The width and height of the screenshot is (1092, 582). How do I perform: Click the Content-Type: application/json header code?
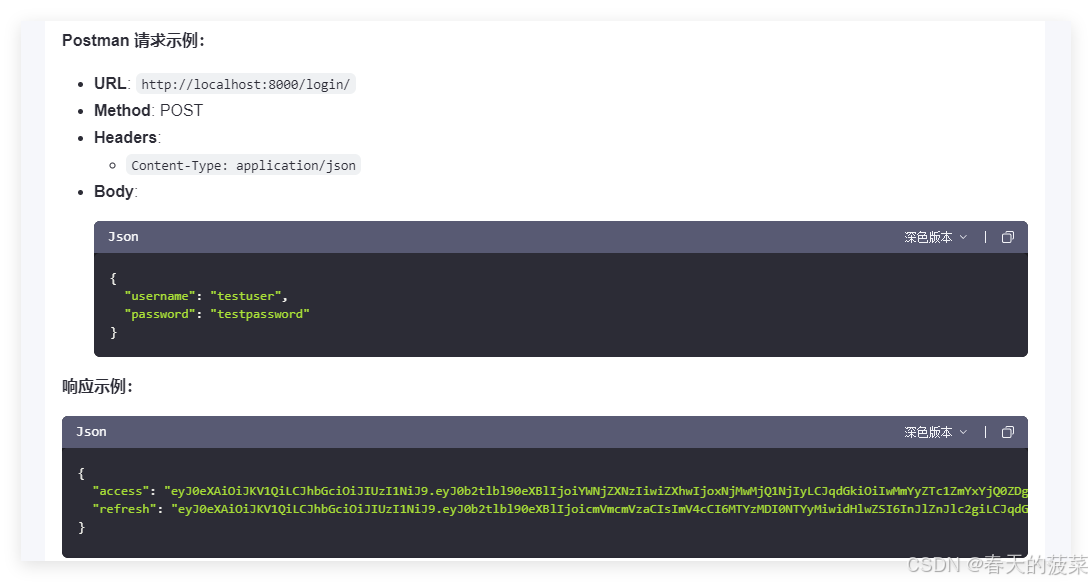click(243, 165)
